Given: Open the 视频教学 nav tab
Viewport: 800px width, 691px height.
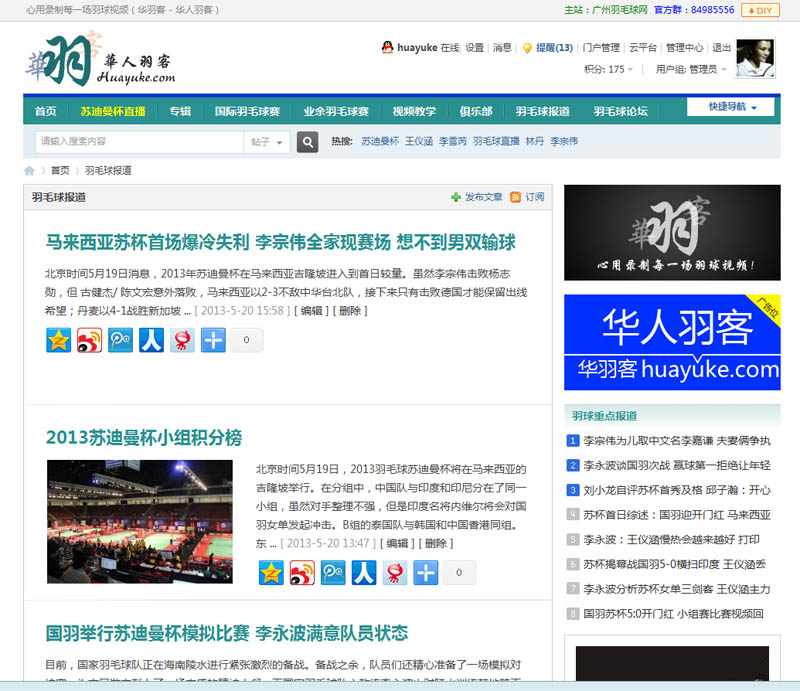Looking at the screenshot, I should coord(414,111).
